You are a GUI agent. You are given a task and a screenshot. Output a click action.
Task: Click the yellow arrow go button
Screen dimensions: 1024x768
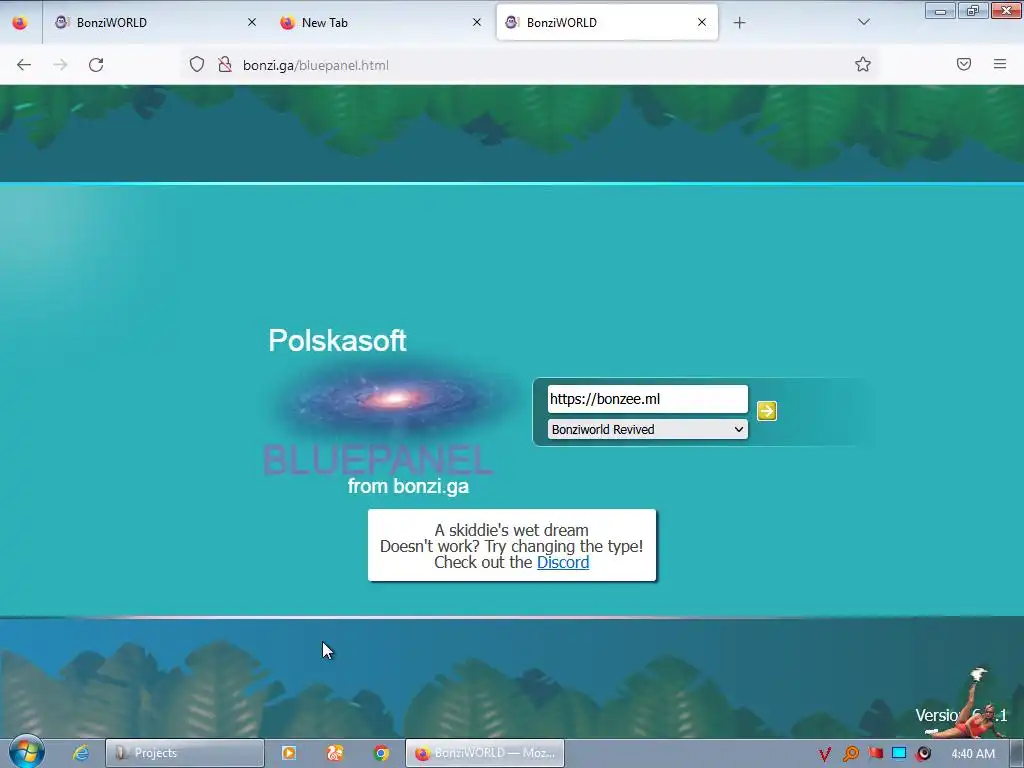pos(767,411)
